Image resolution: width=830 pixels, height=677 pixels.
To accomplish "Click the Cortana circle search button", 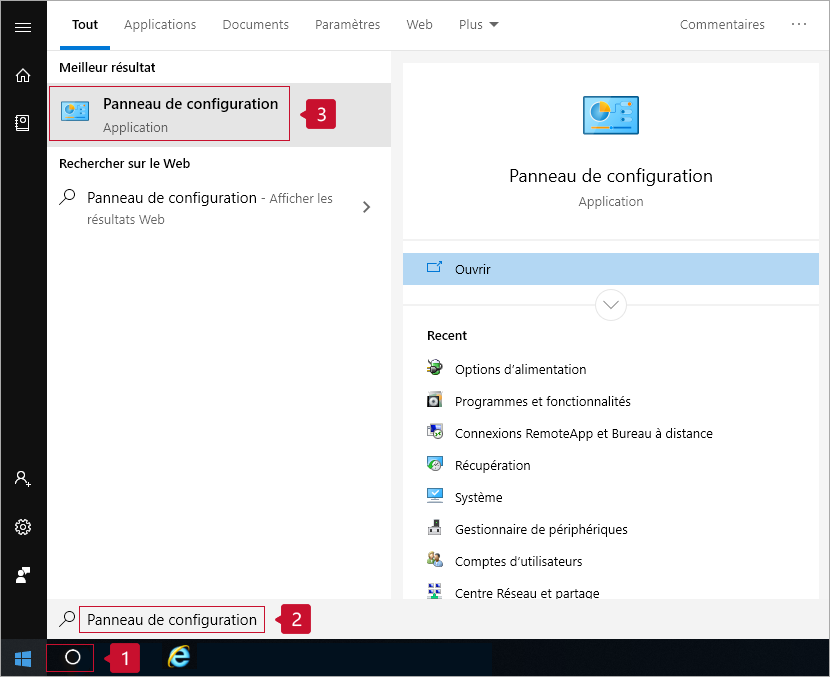I will [x=72, y=658].
